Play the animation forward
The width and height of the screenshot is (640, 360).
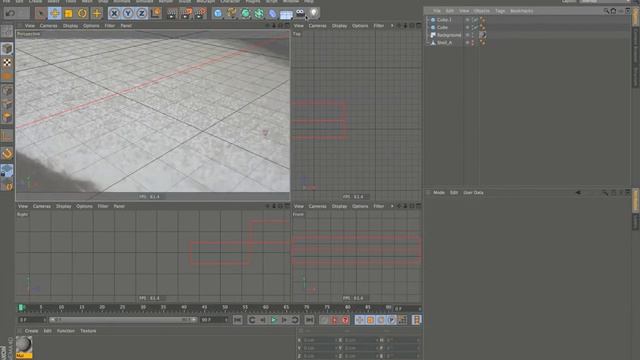(274, 320)
